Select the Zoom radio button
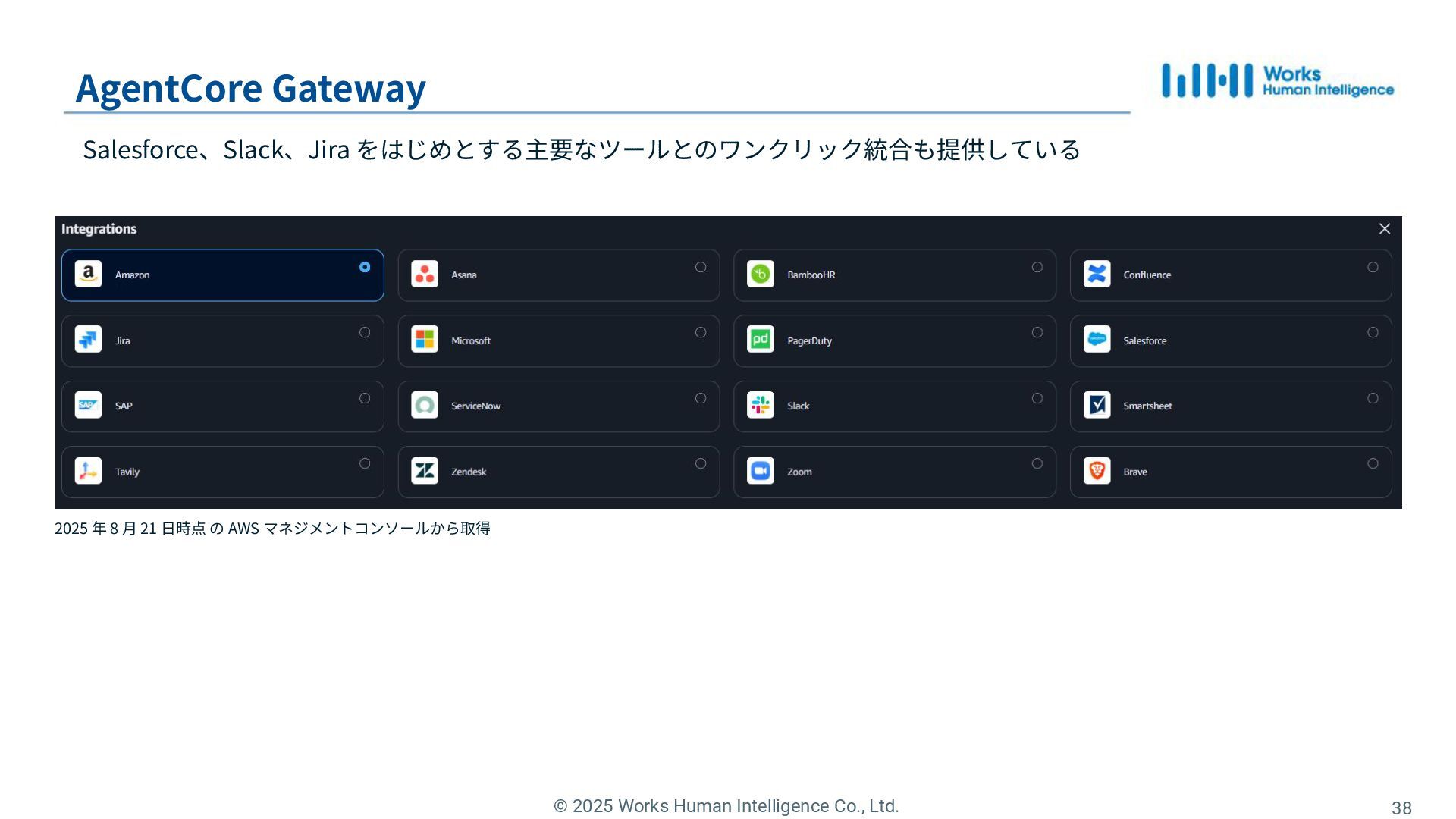 tap(1037, 463)
